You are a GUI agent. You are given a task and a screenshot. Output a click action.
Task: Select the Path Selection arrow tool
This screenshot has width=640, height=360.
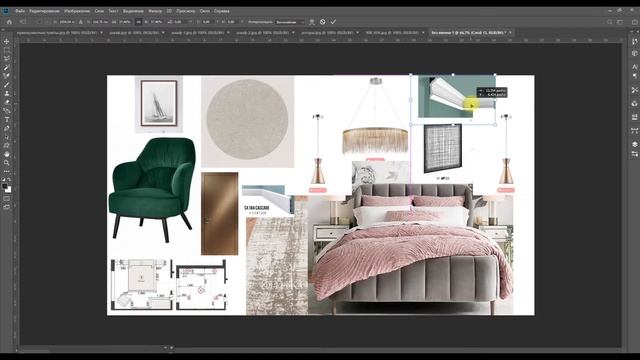click(x=7, y=137)
